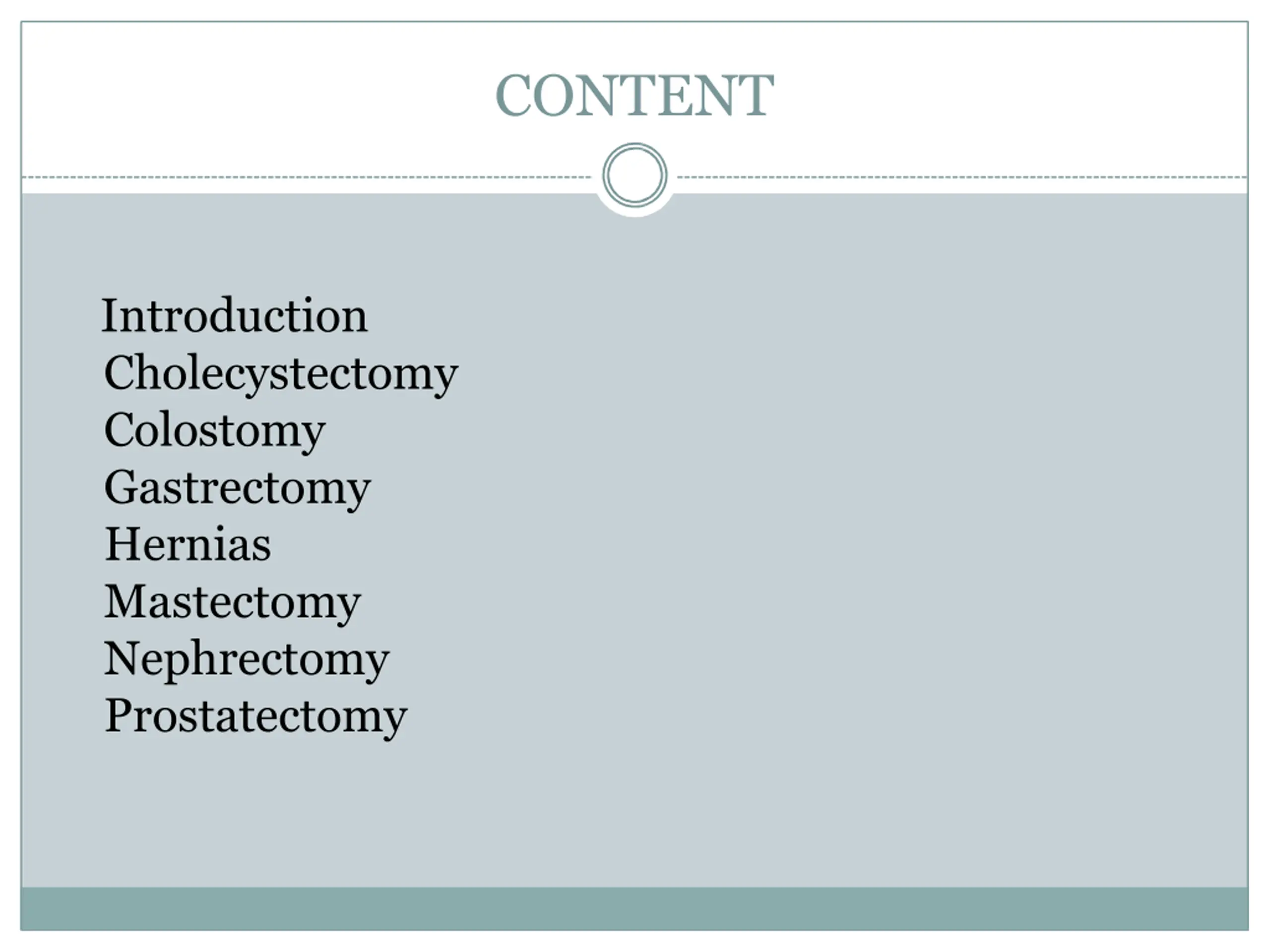The width and height of the screenshot is (1270, 952).
Task: Select the Nephrectomy topic
Action: pos(246,659)
